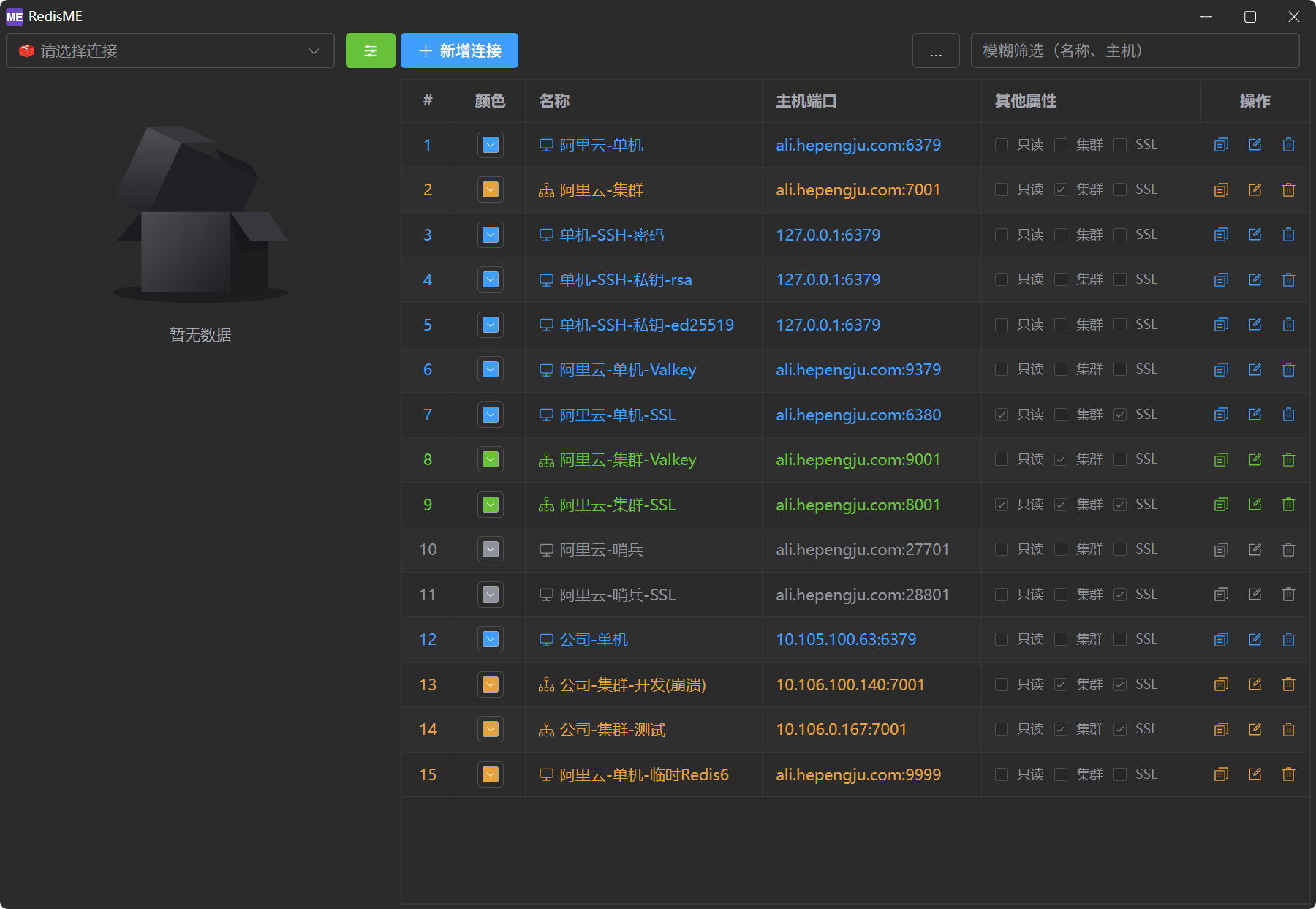
Task: Edit the 阿里云-哨兵-SSL connection
Action: [x=1255, y=595]
